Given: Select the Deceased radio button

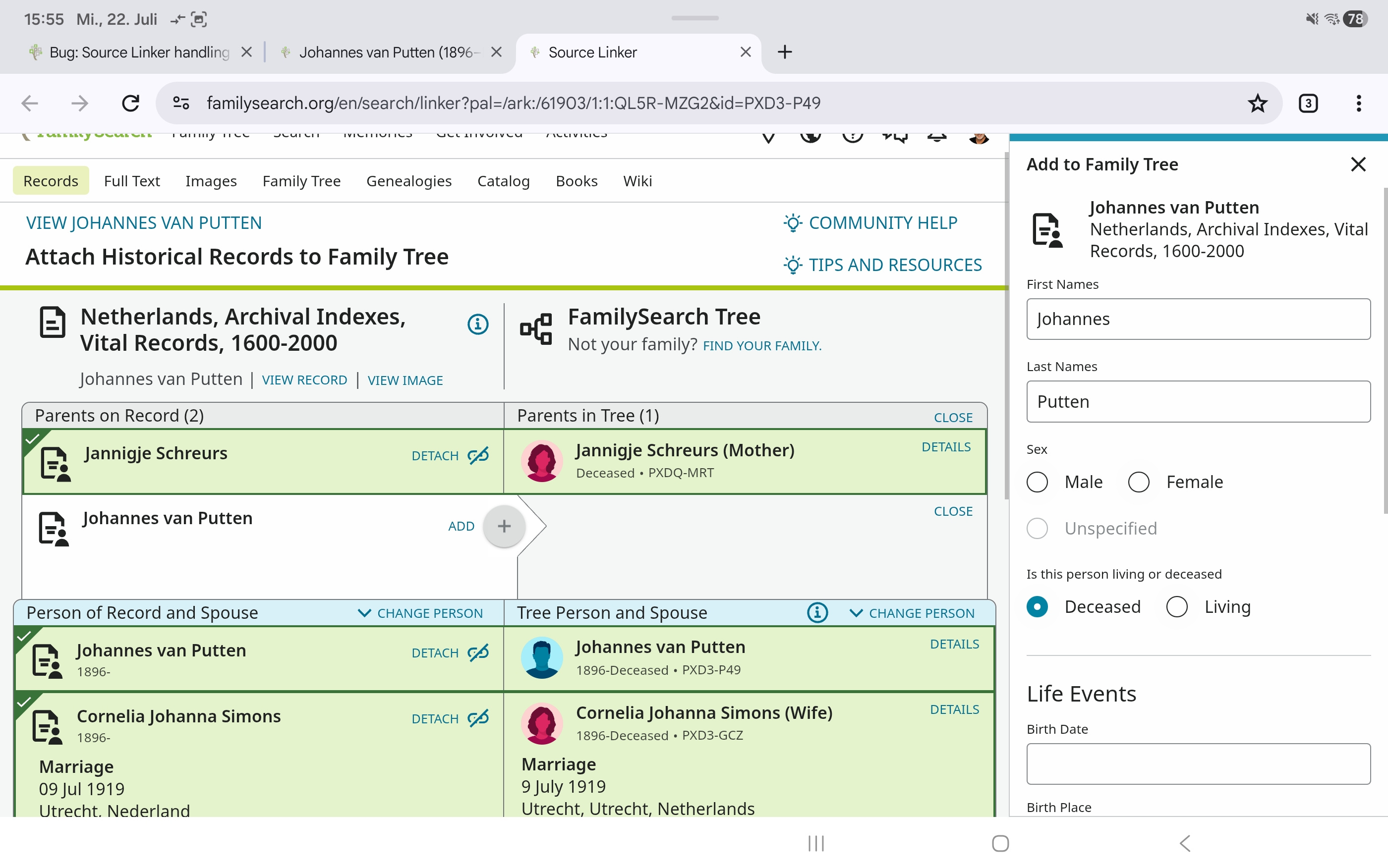Looking at the screenshot, I should point(1037,607).
